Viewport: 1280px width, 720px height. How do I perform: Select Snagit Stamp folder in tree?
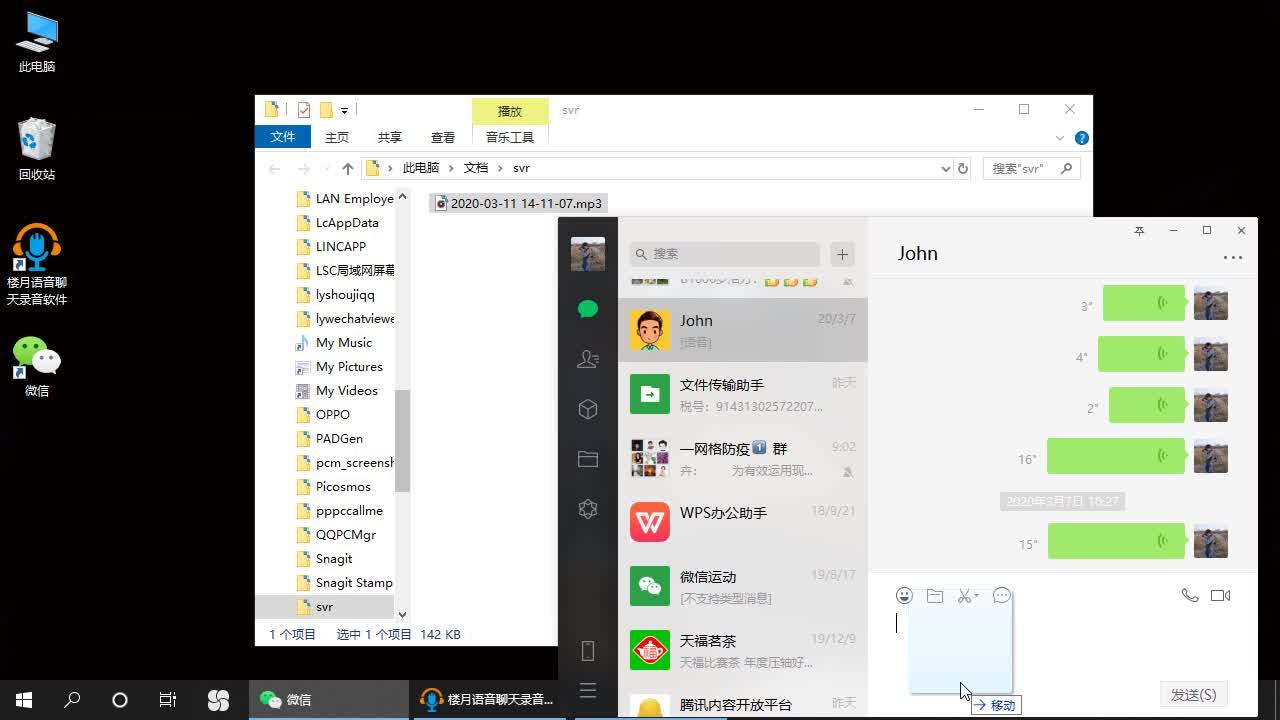(x=344, y=583)
